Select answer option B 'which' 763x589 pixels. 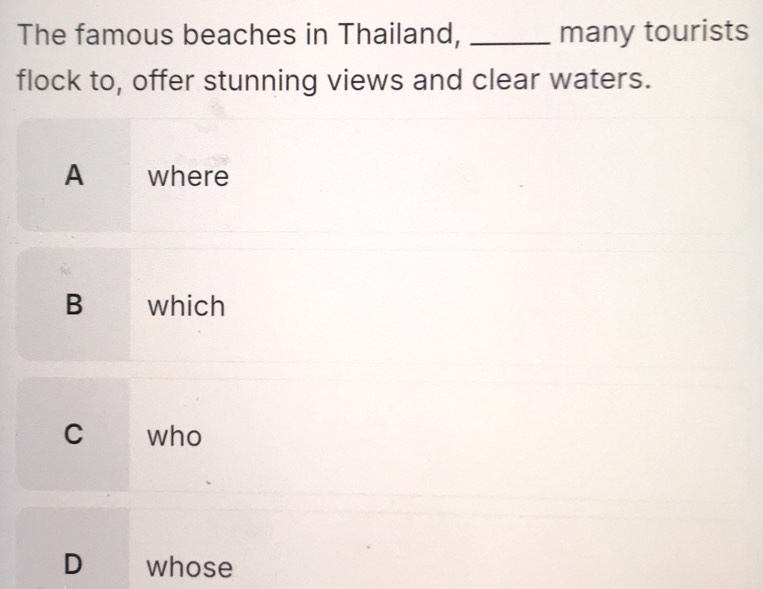[390, 306]
